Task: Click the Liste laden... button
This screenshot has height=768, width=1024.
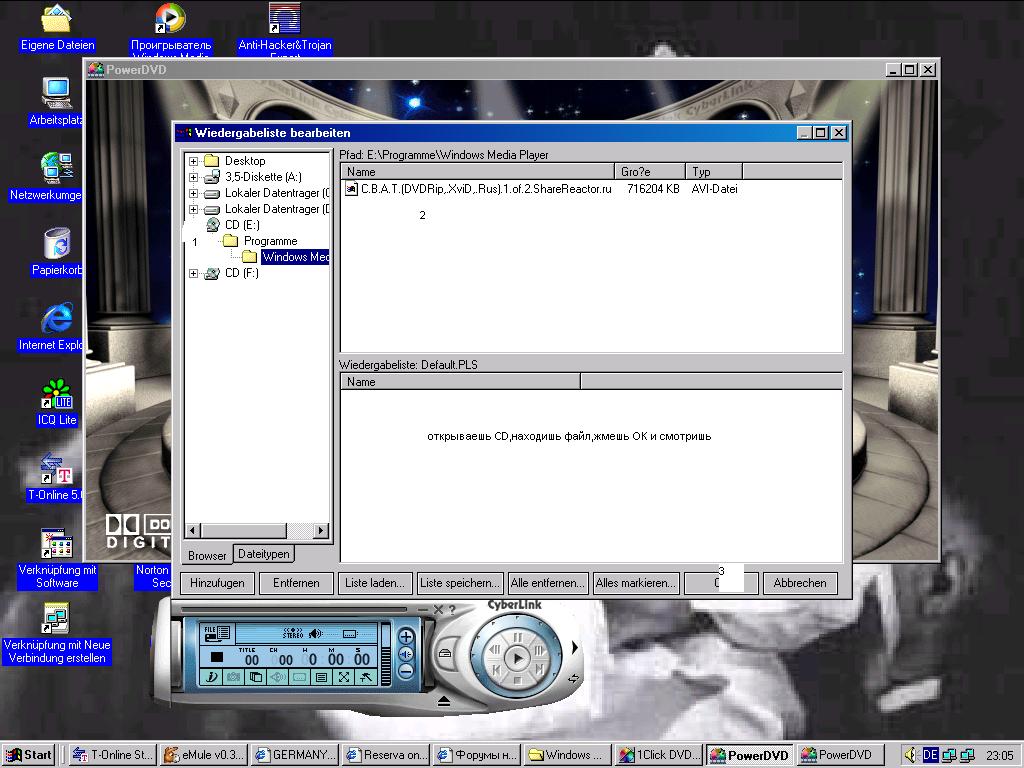Action: point(375,583)
